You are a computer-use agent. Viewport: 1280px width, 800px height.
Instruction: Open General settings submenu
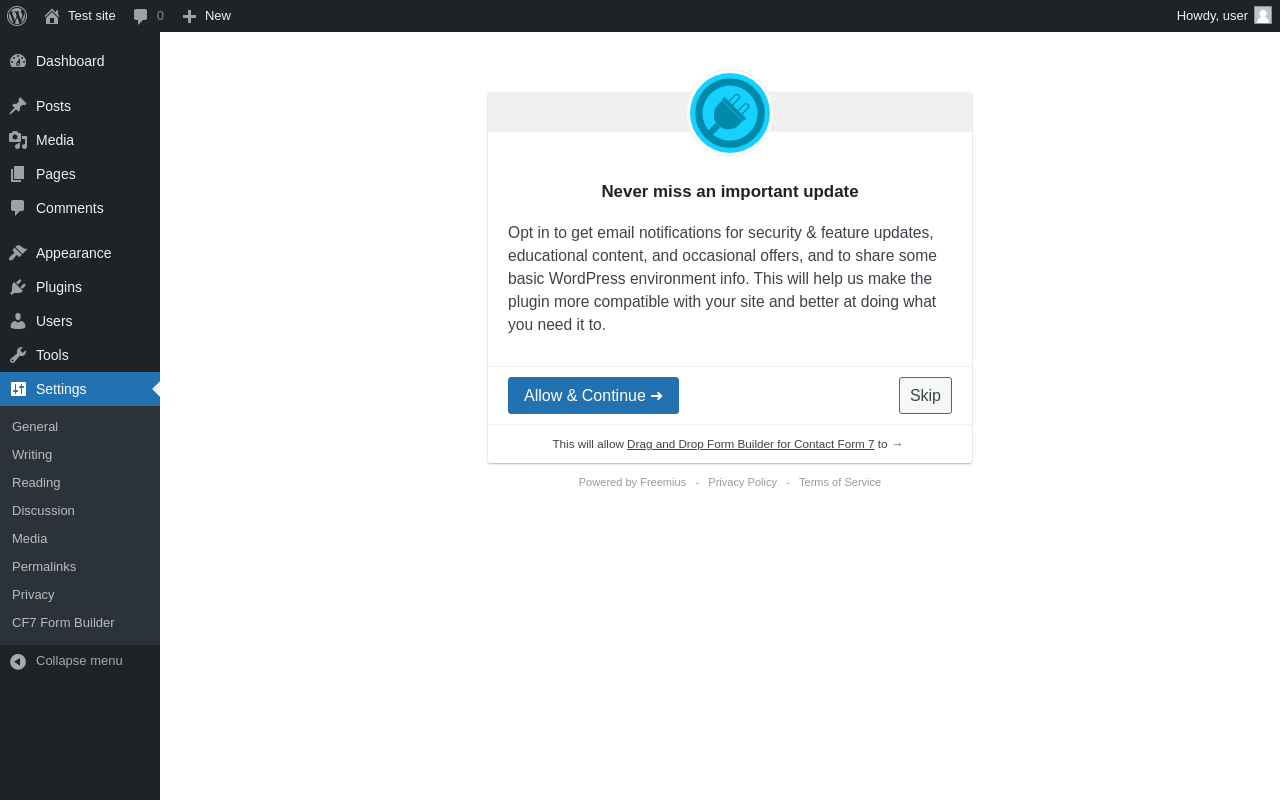(35, 427)
